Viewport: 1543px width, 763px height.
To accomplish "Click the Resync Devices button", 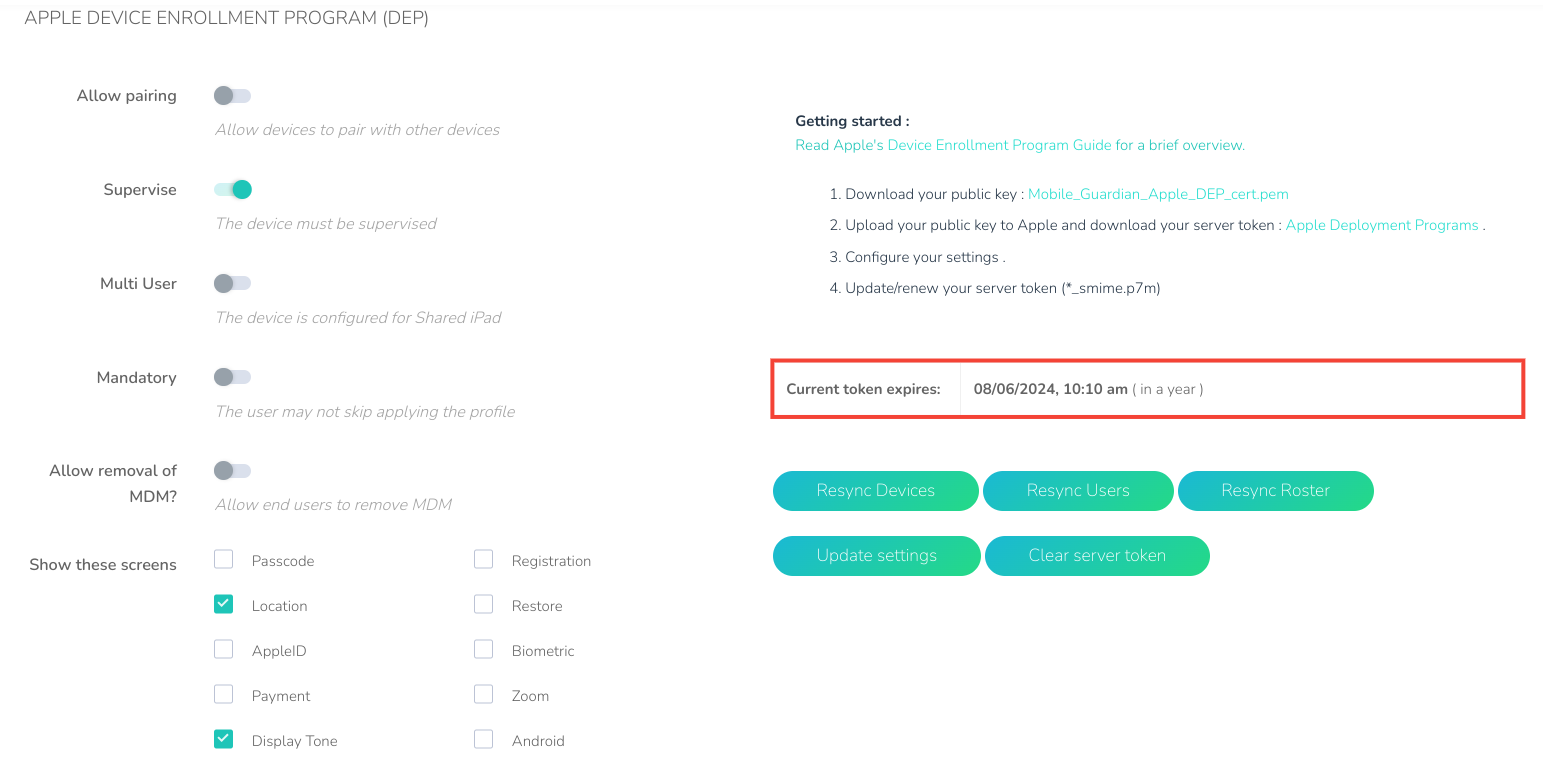I will [876, 491].
